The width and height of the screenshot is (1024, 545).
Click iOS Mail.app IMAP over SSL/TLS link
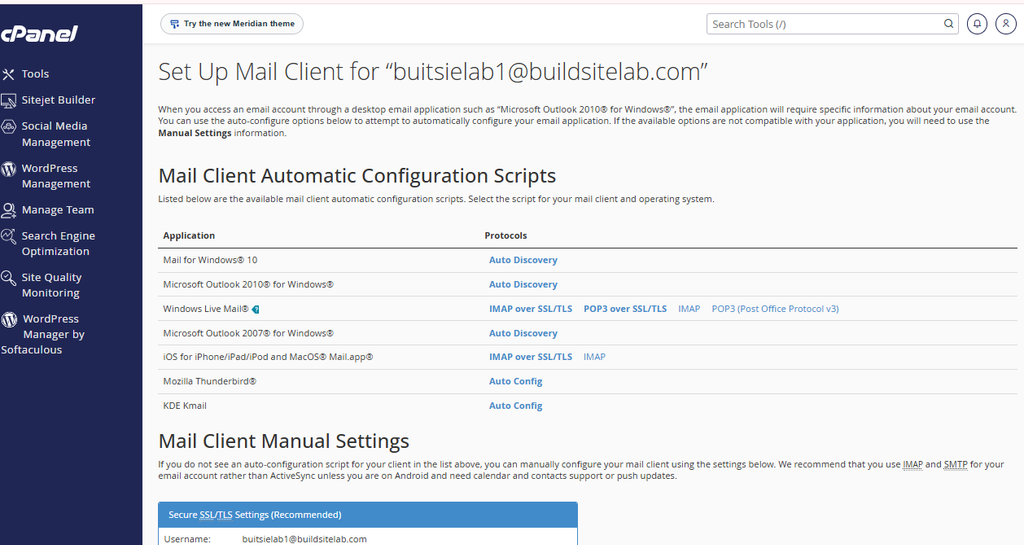coord(530,357)
